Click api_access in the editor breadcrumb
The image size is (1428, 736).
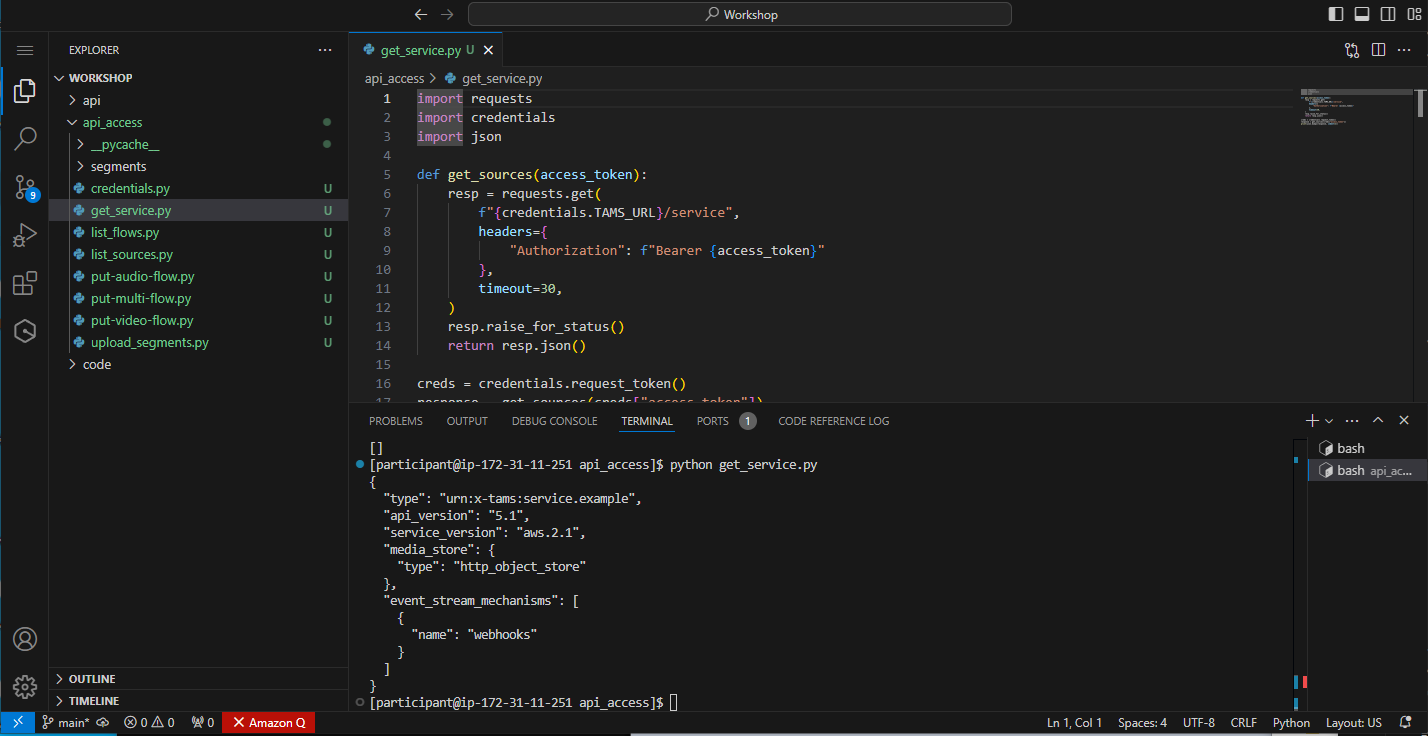394,78
